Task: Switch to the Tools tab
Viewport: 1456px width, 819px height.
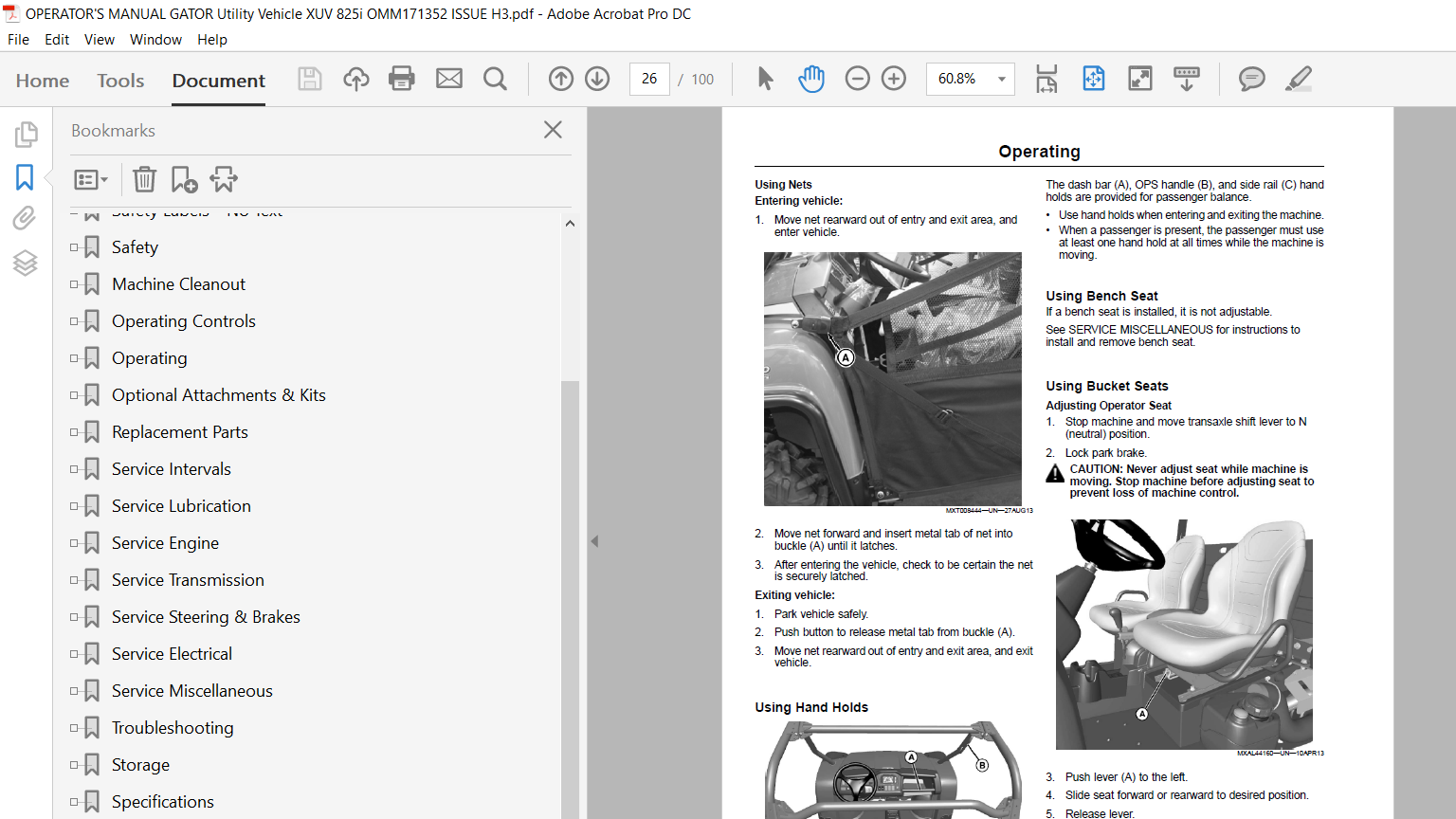Action: (120, 81)
